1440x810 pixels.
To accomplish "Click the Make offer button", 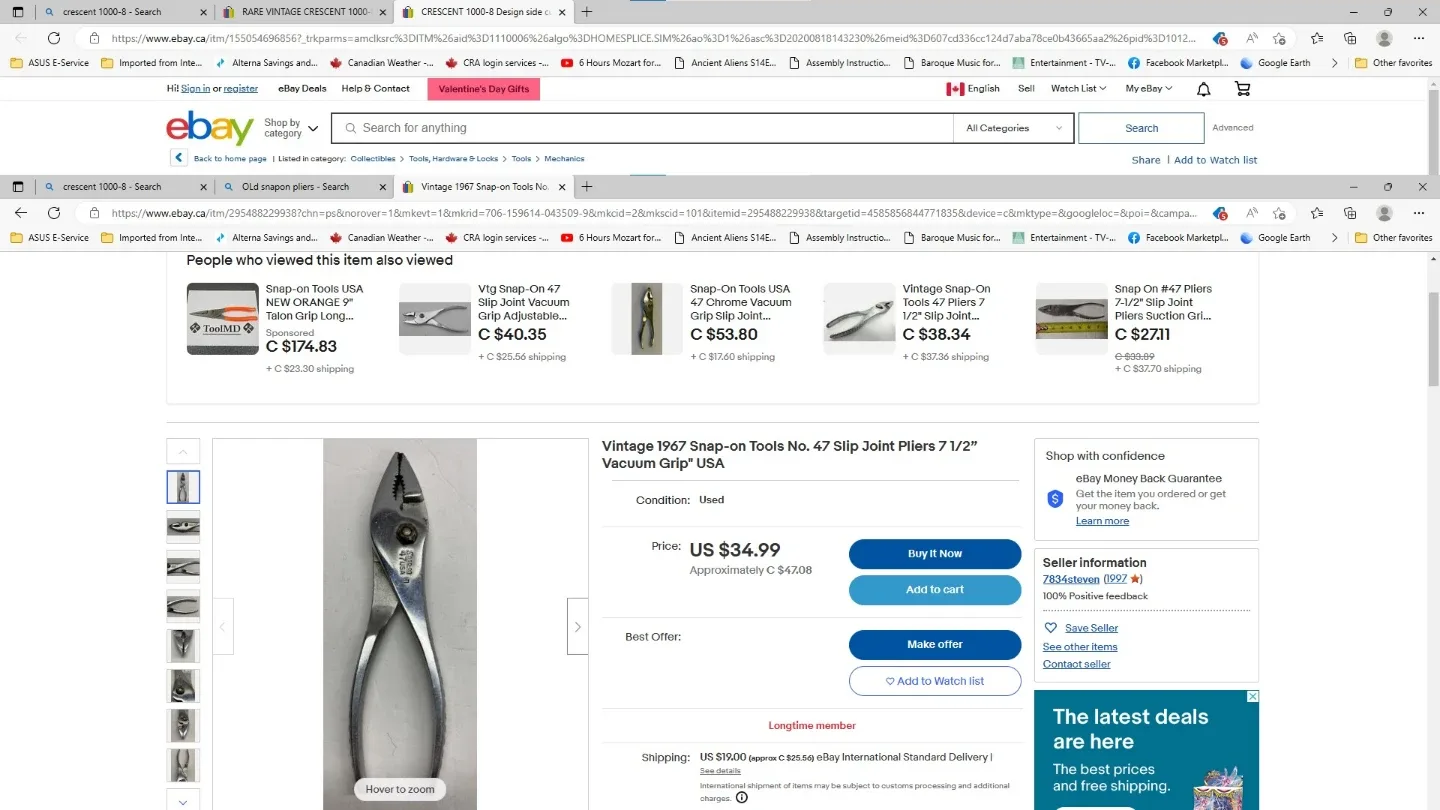I will tap(935, 644).
